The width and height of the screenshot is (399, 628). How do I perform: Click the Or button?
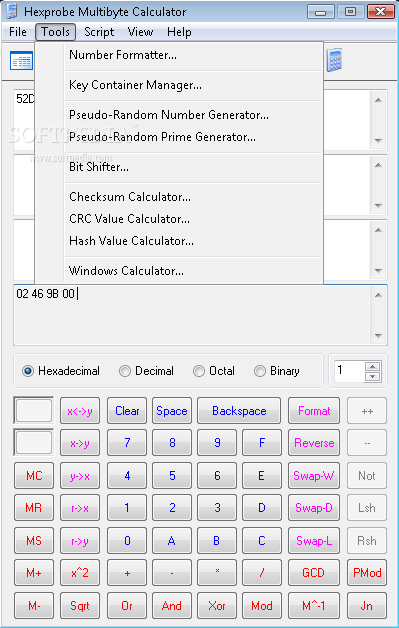pyautogui.click(x=127, y=606)
